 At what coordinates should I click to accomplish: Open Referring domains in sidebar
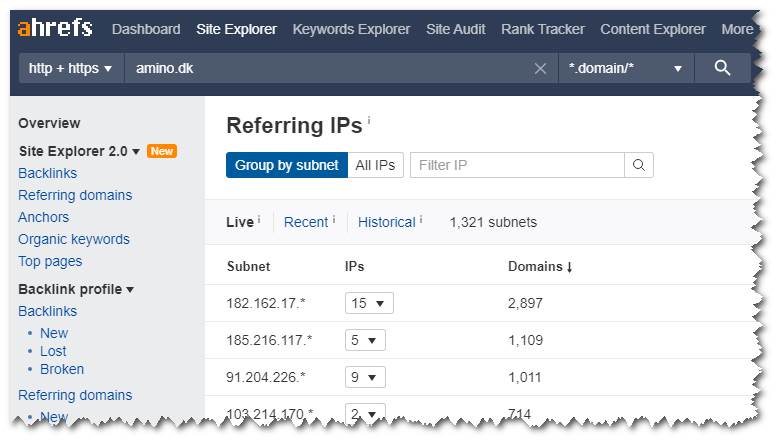(75, 195)
